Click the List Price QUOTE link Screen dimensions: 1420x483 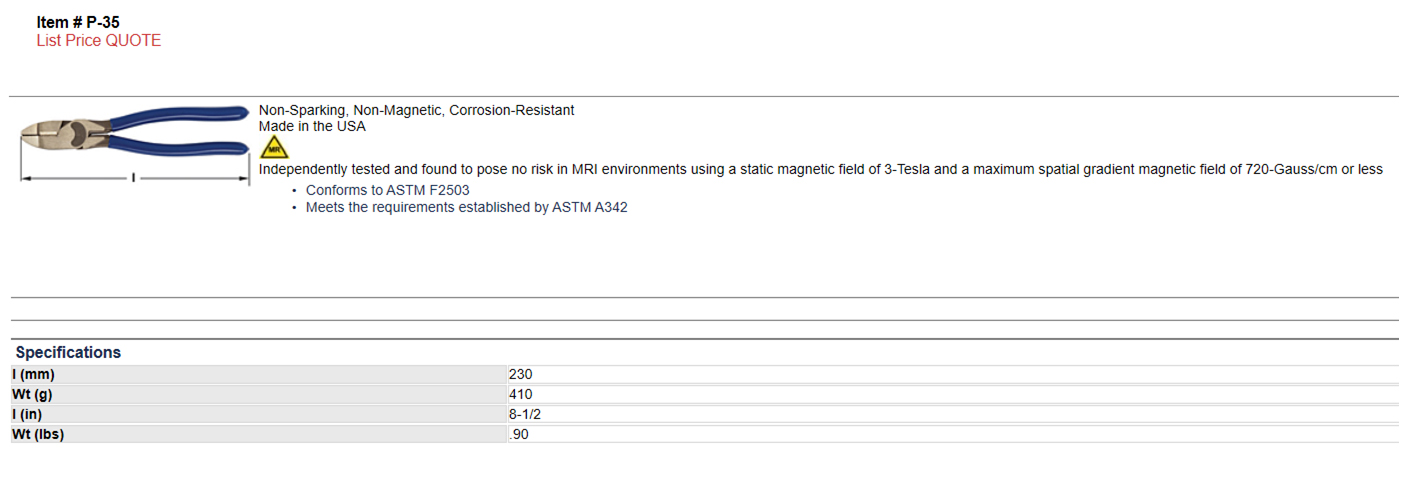(x=98, y=41)
